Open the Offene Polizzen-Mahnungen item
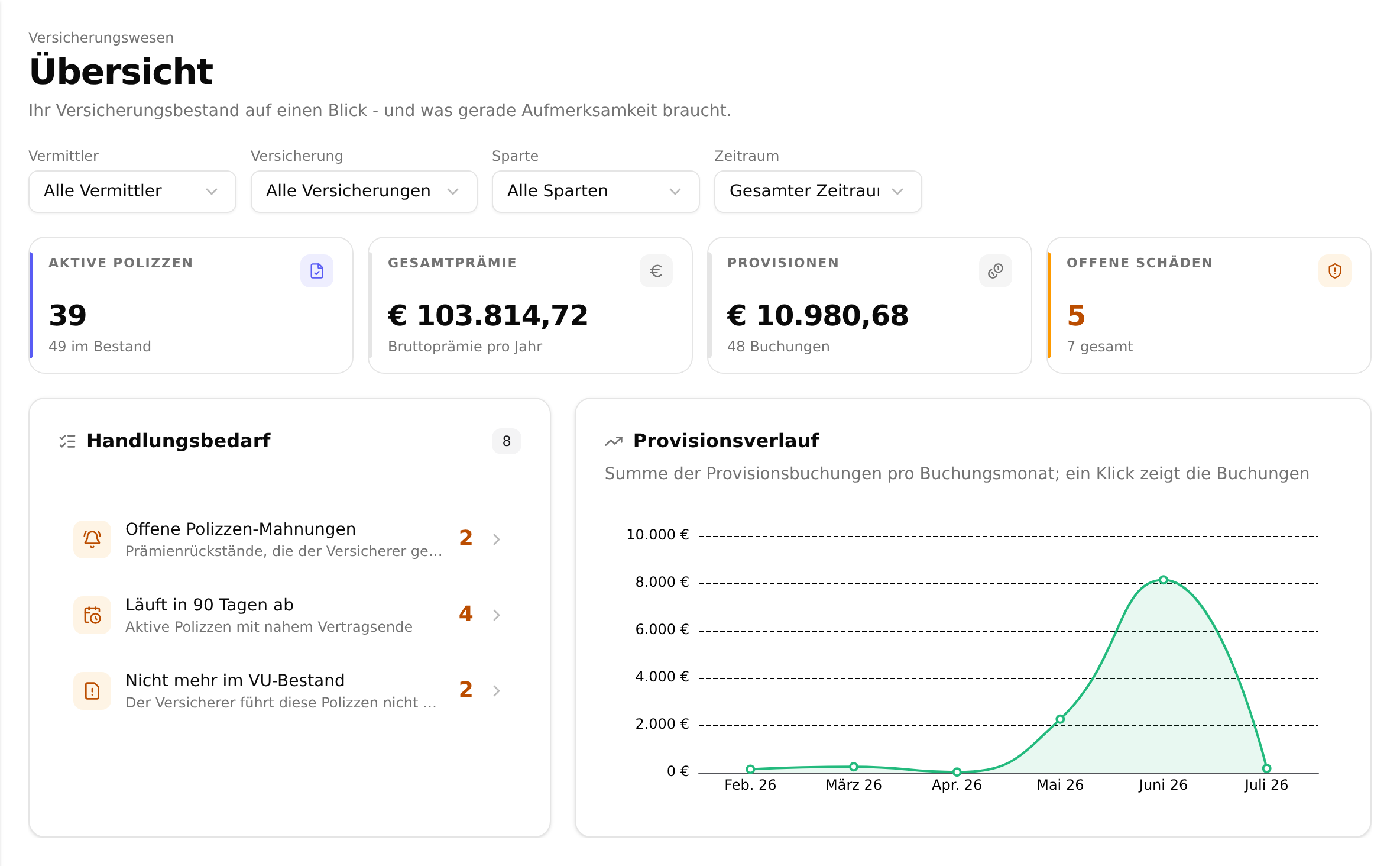This screenshot has width=1400, height=866. pyautogui.click(x=290, y=539)
